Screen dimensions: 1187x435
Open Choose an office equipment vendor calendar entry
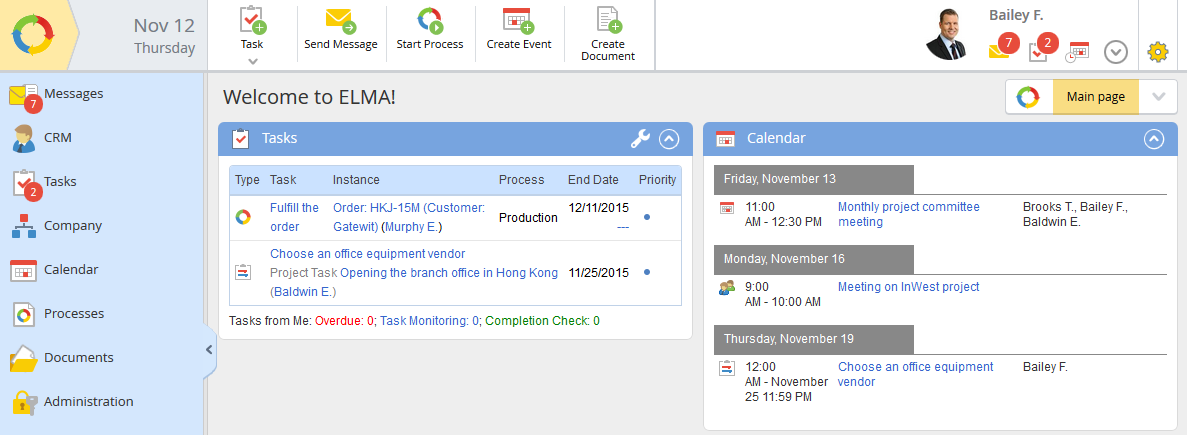(915, 374)
